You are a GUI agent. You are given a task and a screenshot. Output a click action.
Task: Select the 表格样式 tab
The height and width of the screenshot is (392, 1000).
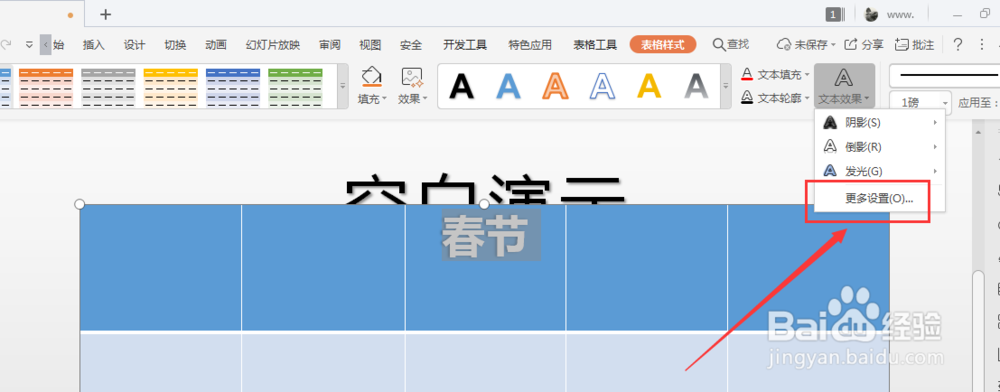pyautogui.click(x=663, y=45)
